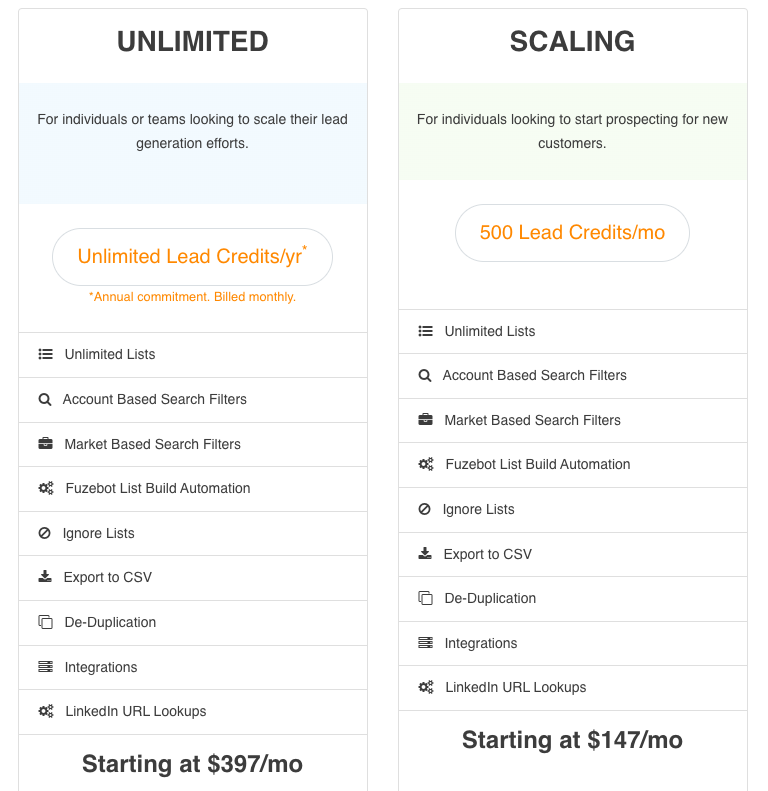The height and width of the screenshot is (791, 768).
Task: Click Market Based Search Filters in the SCALING plan
Action: pyautogui.click(x=532, y=420)
